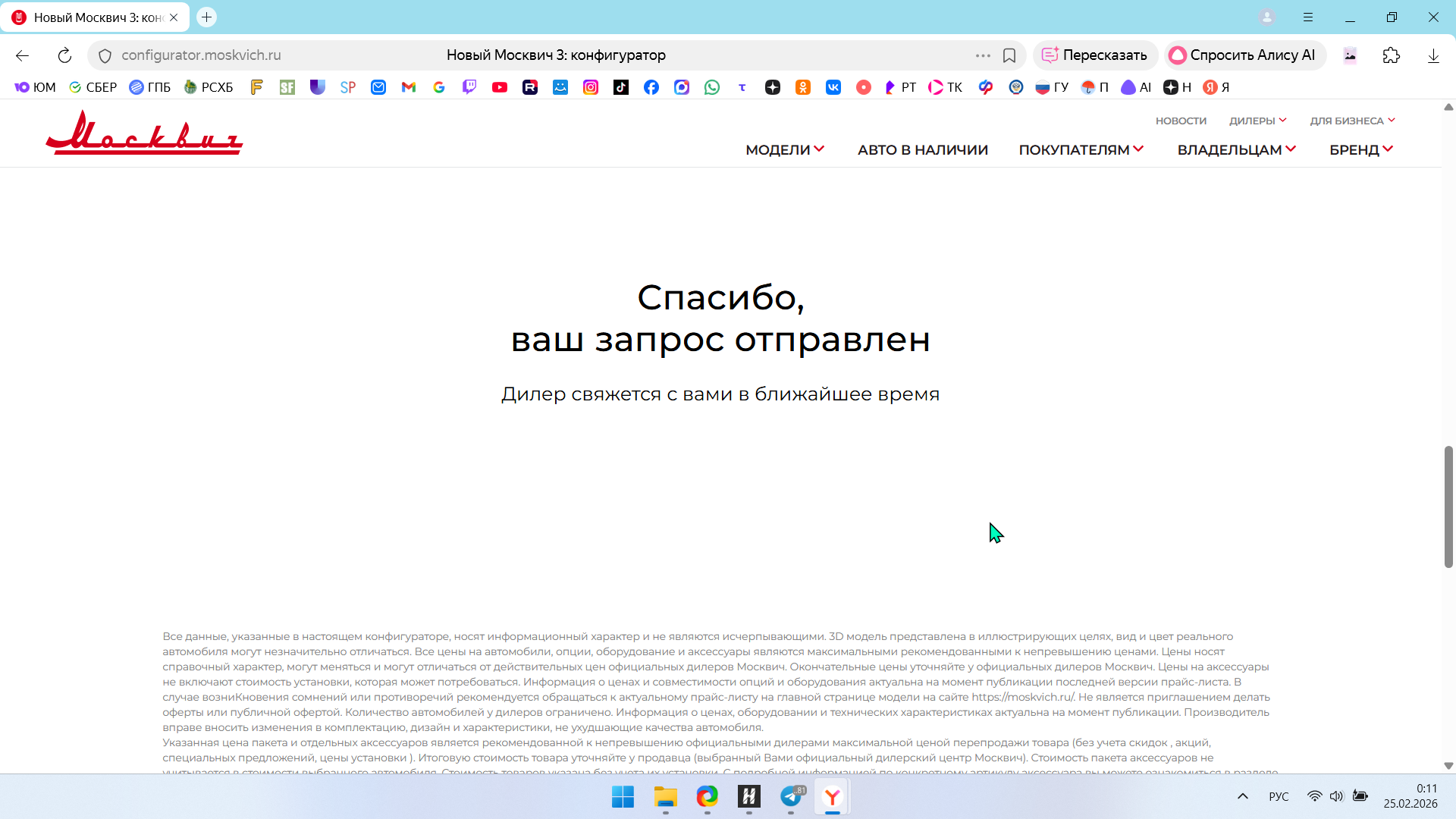The image size is (1456, 819).
Task: Click the Пересказать button
Action: tap(1094, 55)
